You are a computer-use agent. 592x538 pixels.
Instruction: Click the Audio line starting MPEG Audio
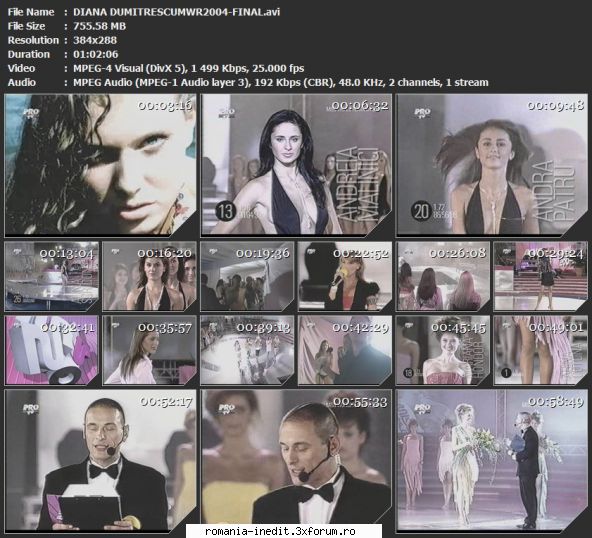pos(281,82)
